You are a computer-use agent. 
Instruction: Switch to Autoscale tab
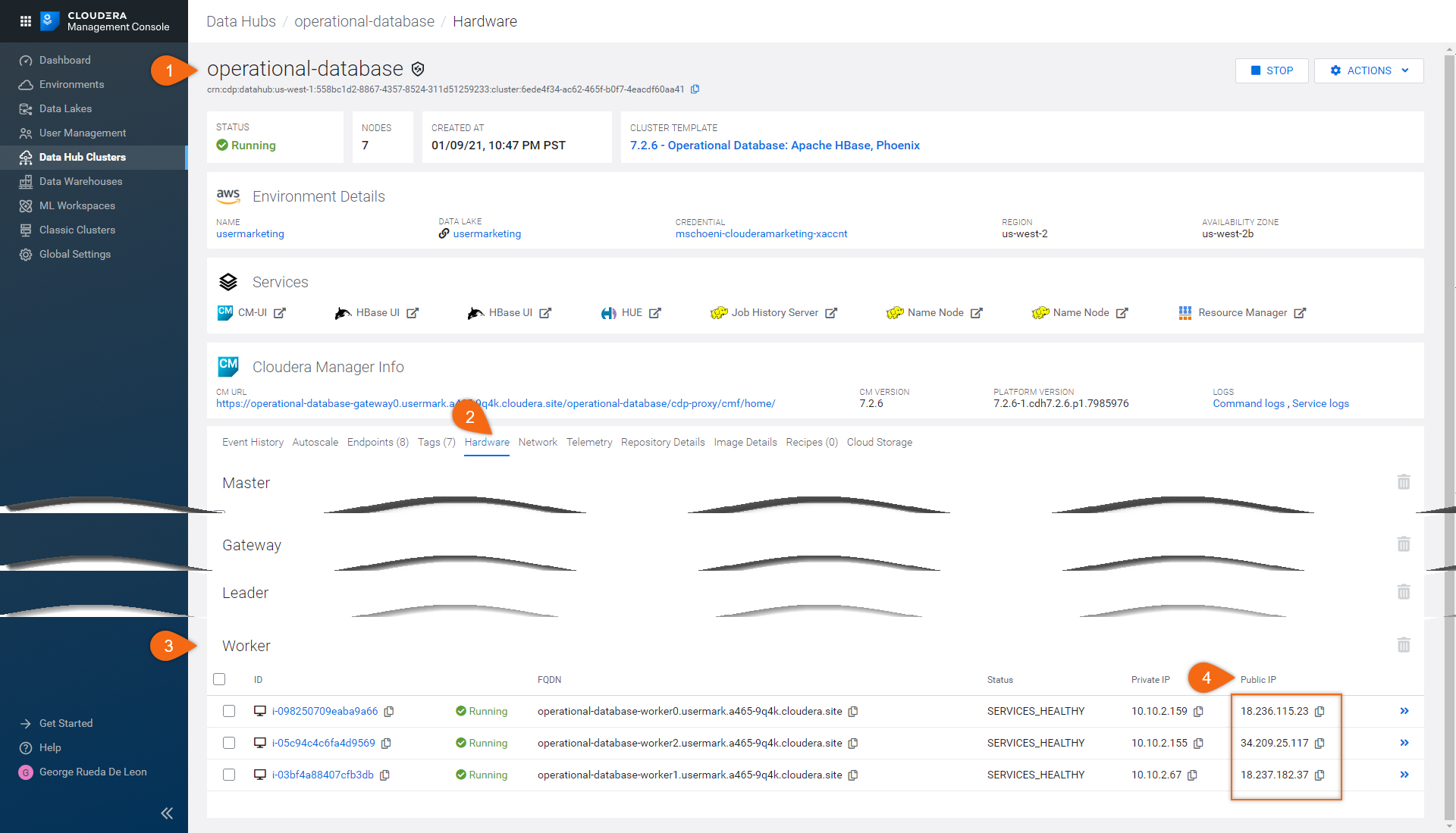[x=315, y=443]
